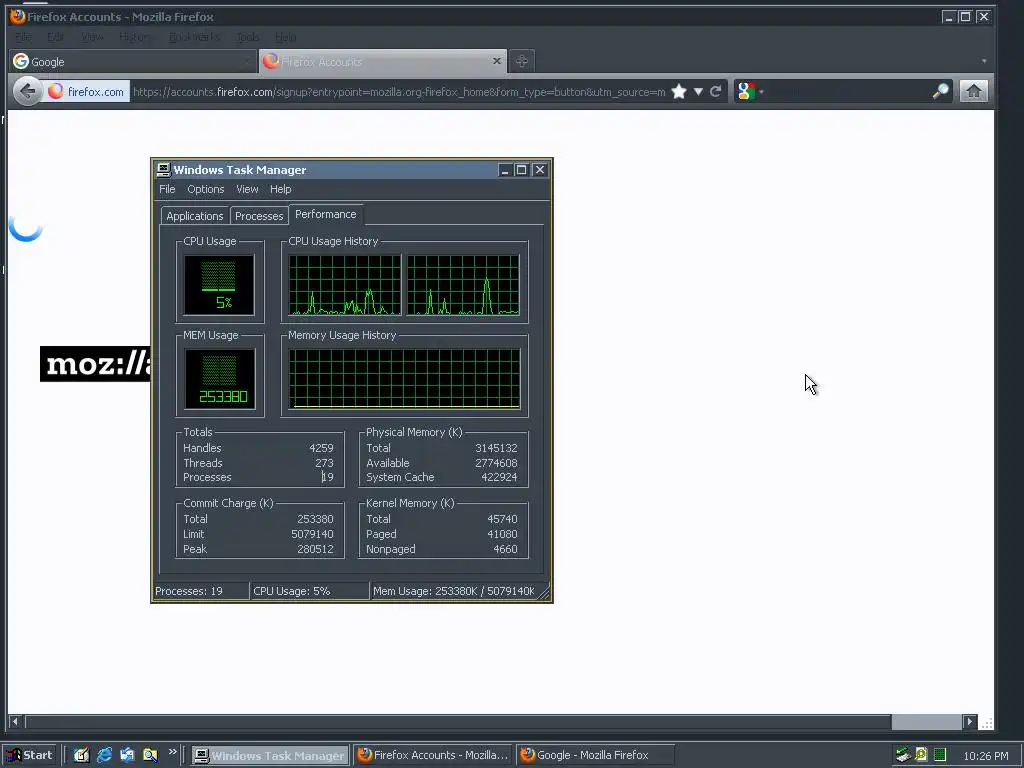Switch to the Google browser tab
Image resolution: width=1024 pixels, height=768 pixels.
(x=133, y=61)
